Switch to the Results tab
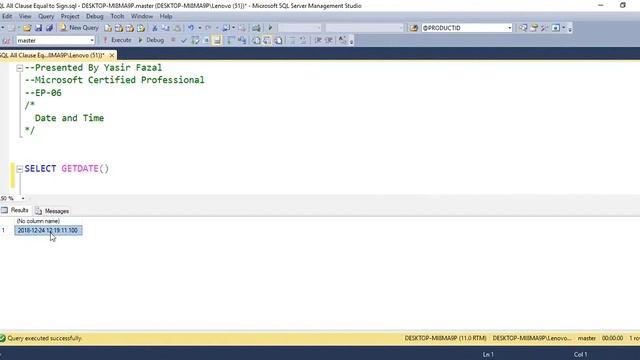This screenshot has height=360, width=640. click(x=15, y=210)
